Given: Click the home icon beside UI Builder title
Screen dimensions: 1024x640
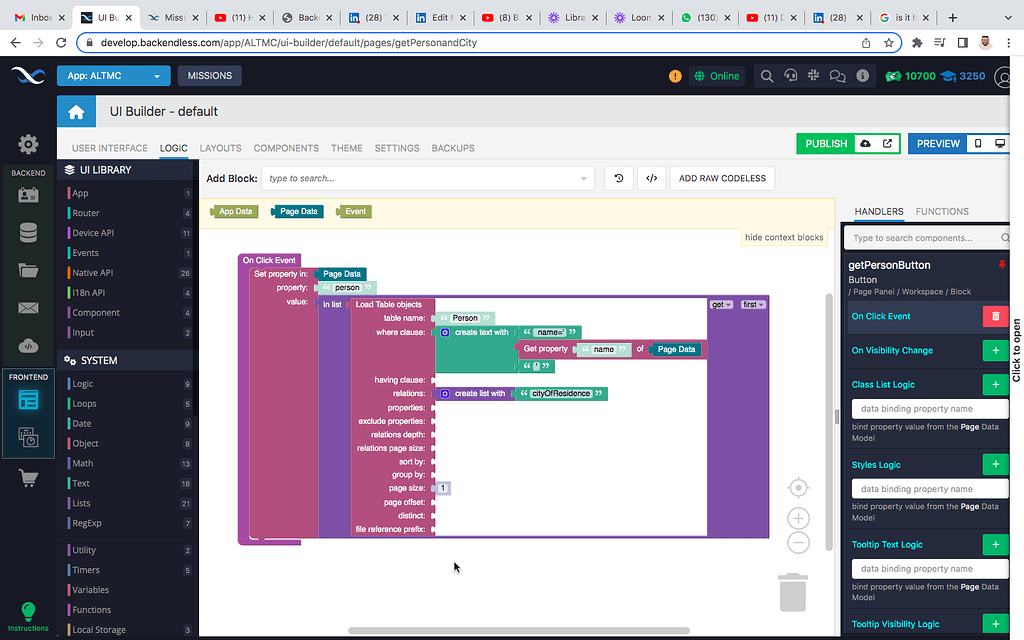Looking at the screenshot, I should coord(76,110).
